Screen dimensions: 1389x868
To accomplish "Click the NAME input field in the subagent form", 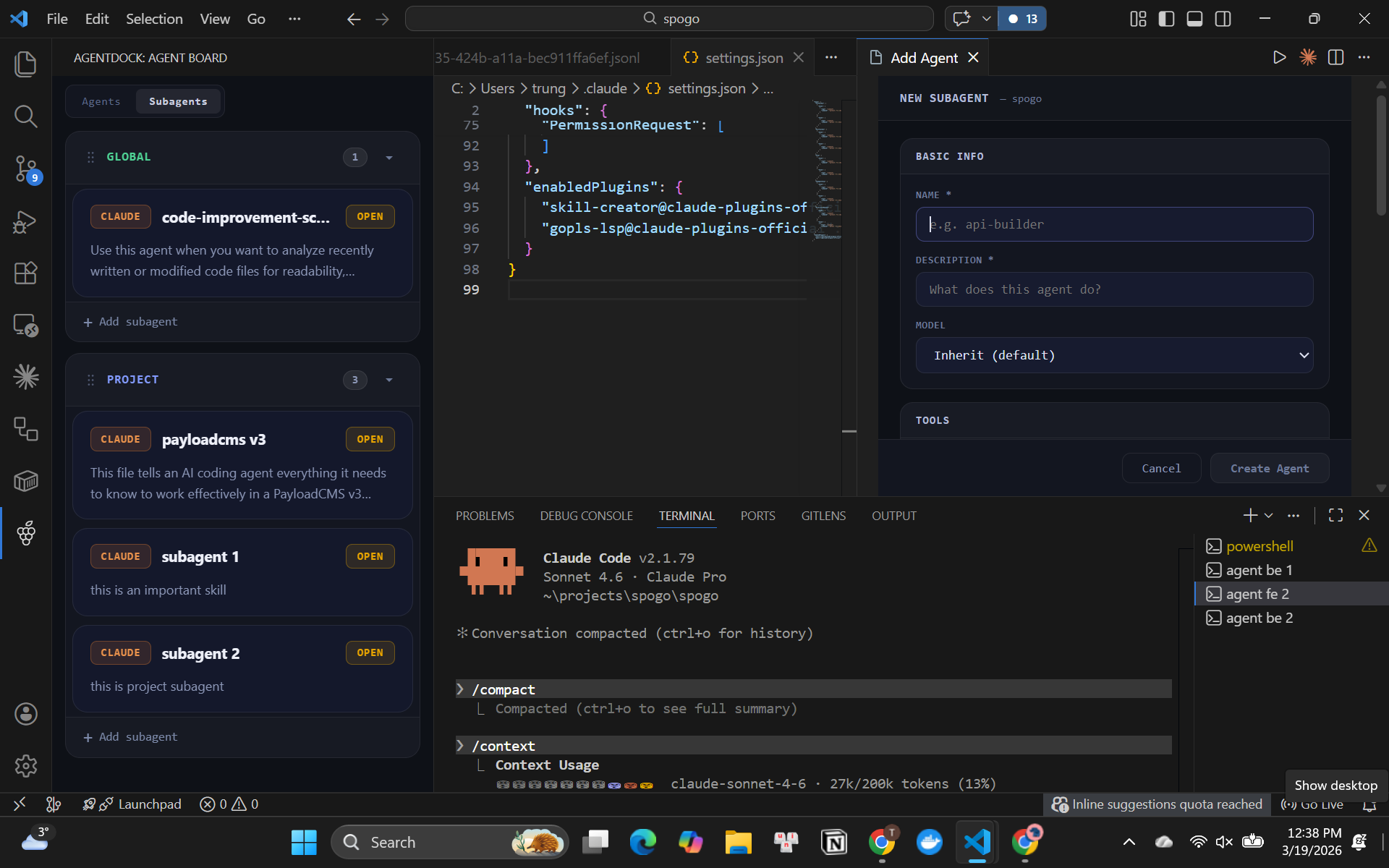I will [x=1115, y=224].
